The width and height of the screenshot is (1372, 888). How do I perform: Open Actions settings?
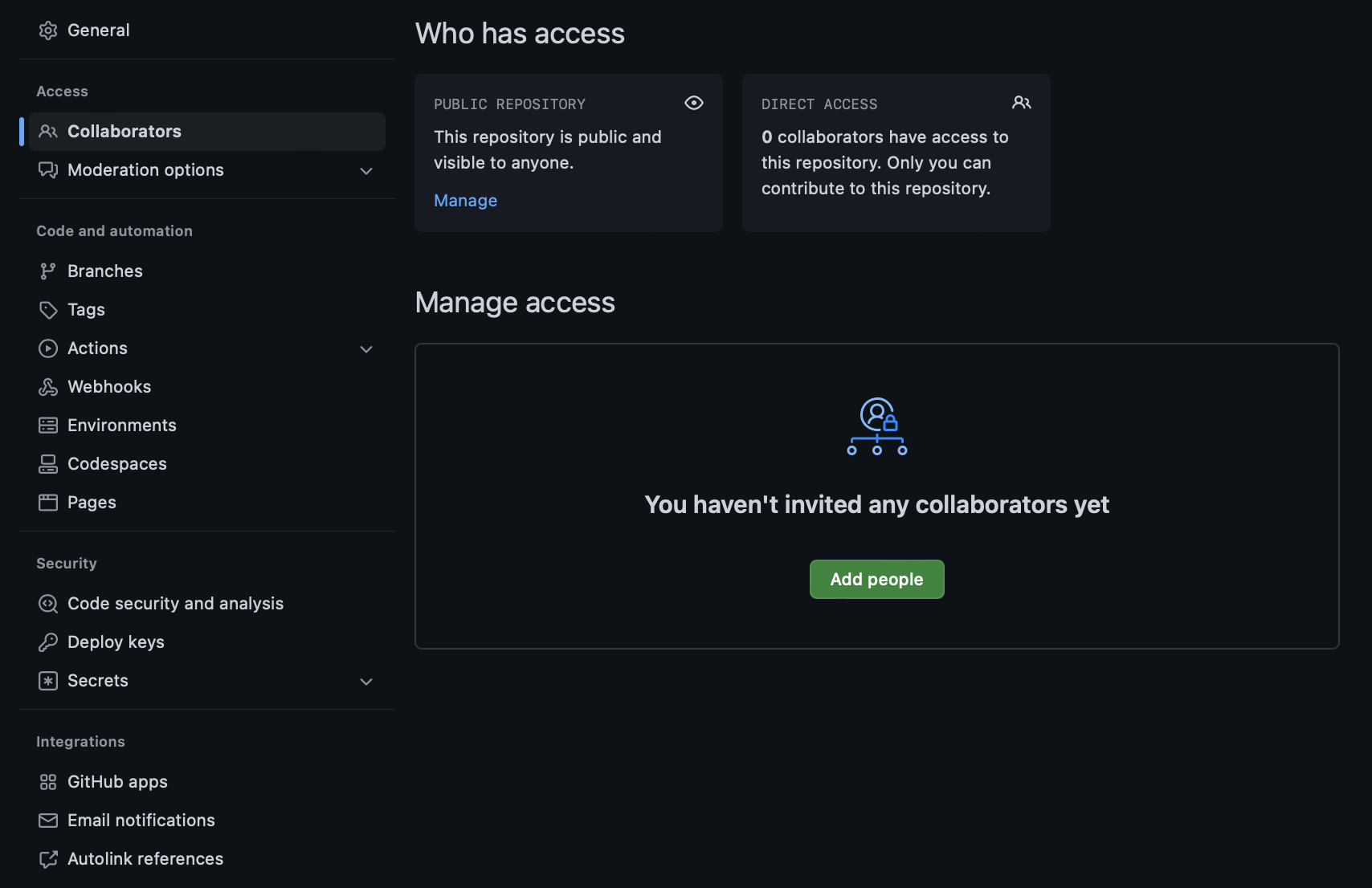pos(207,348)
